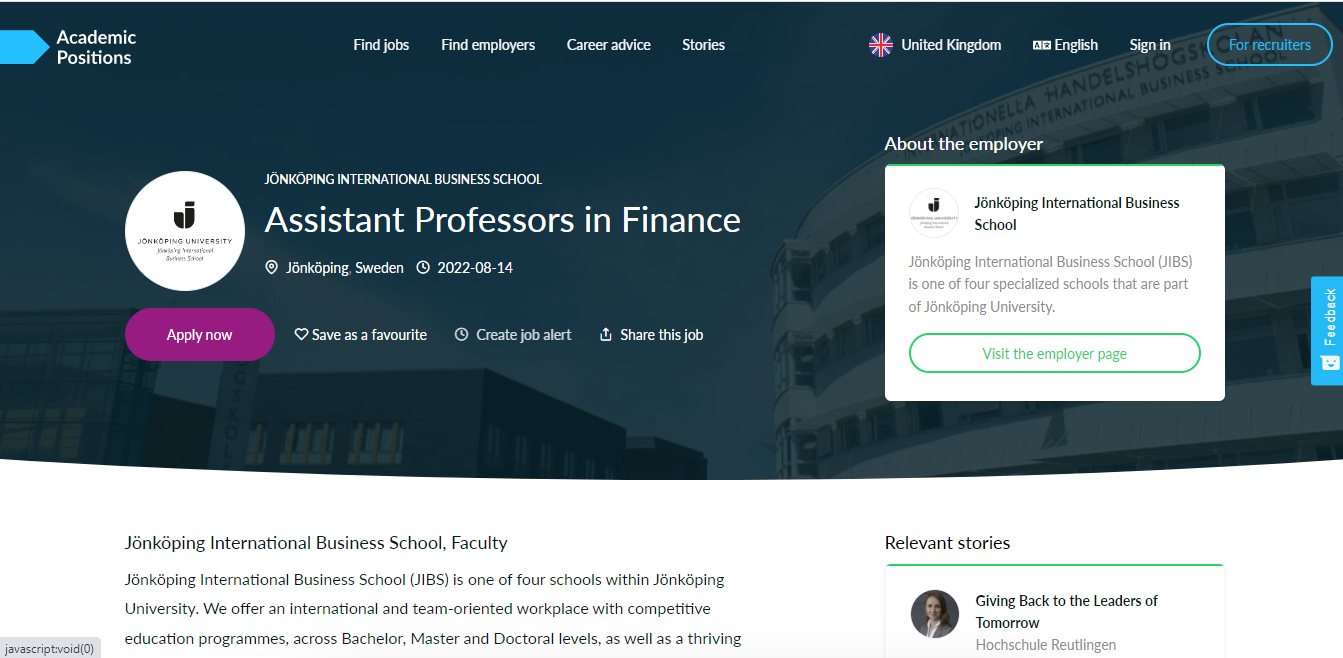Open Career advice section

pyautogui.click(x=608, y=45)
